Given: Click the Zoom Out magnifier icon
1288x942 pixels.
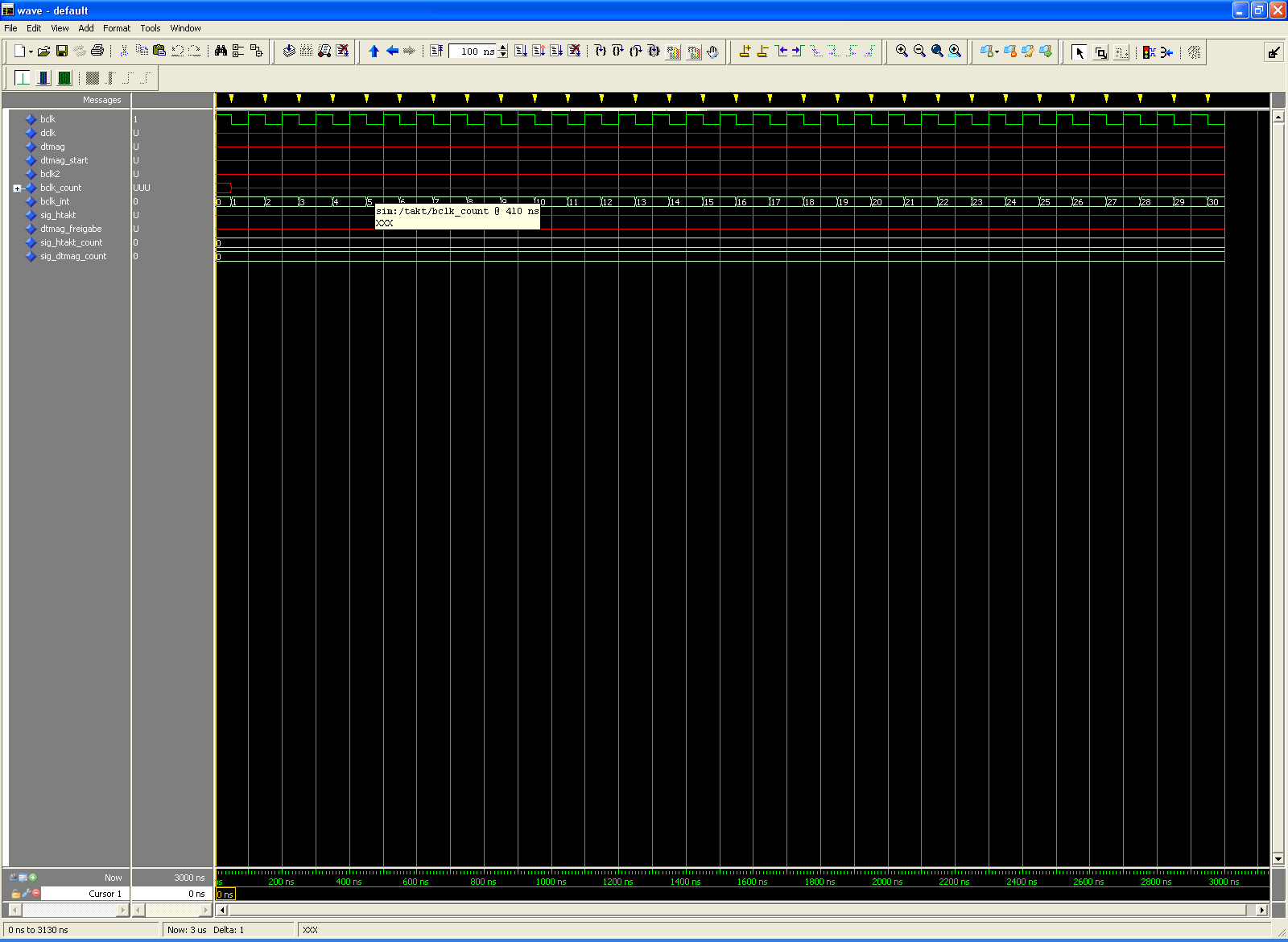Looking at the screenshot, I should point(919,51).
